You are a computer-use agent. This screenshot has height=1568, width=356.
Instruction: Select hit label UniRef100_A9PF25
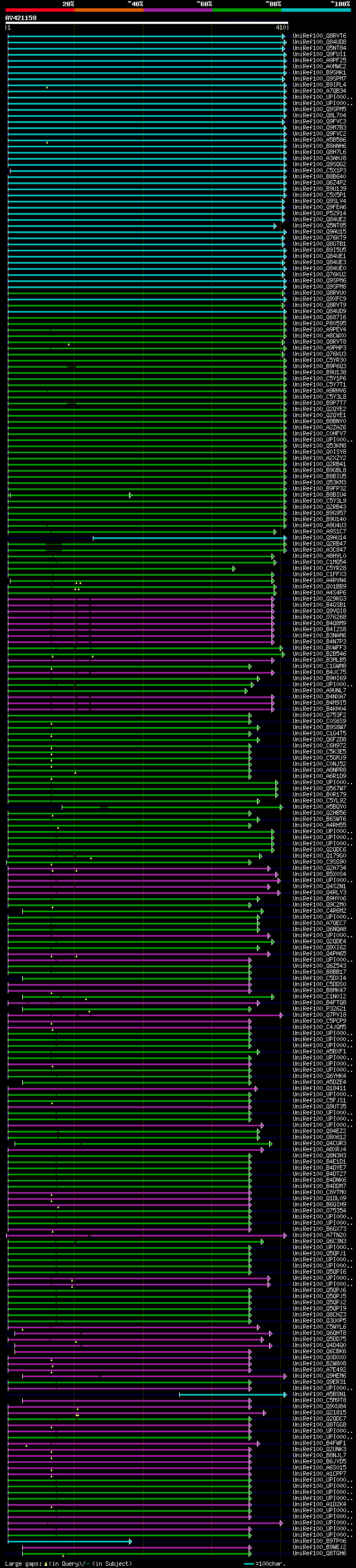point(319,60)
